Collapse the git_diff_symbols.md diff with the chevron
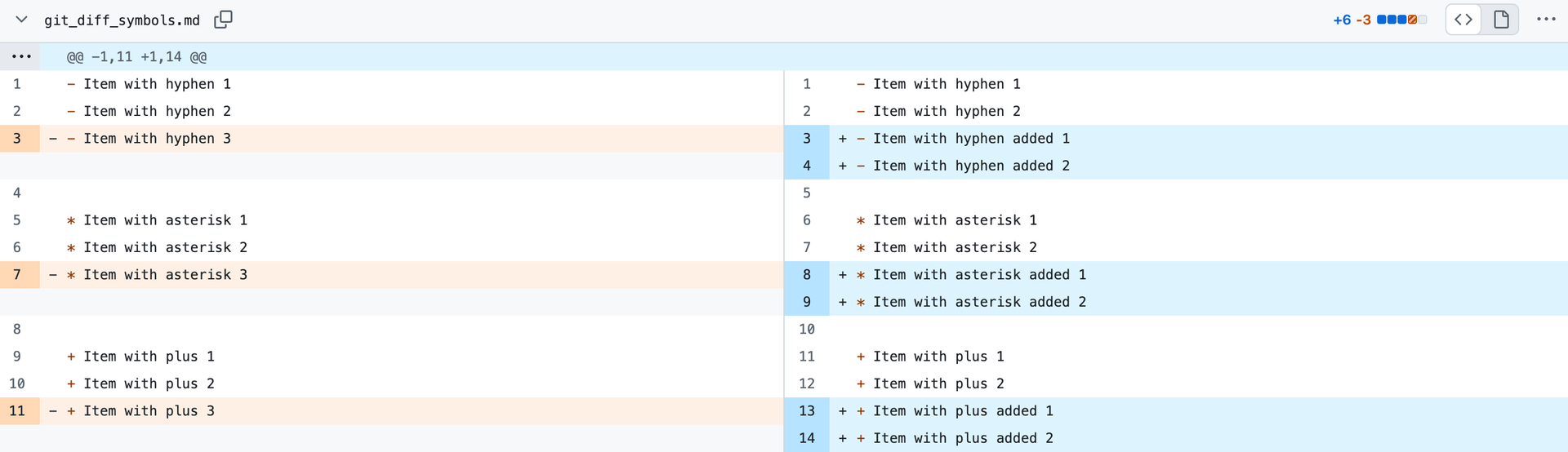 22,20
